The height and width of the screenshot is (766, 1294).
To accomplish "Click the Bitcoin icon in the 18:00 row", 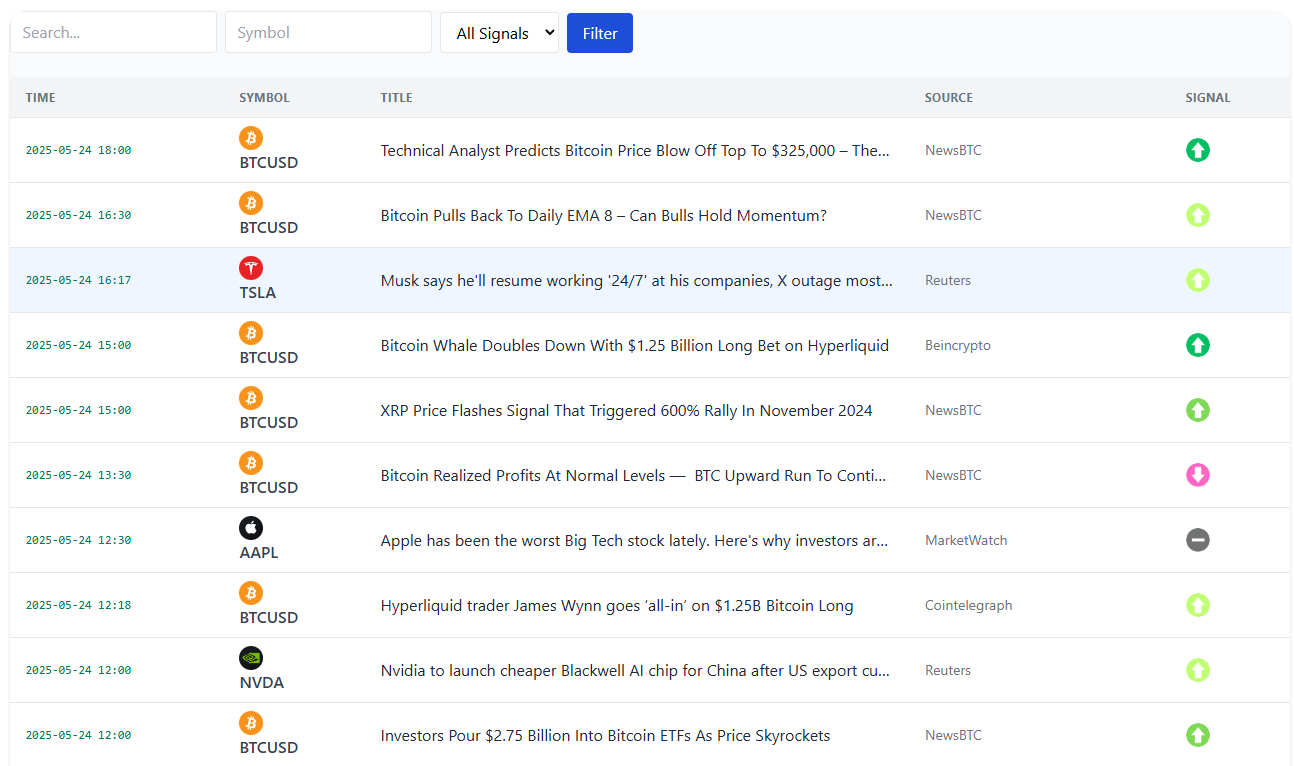I will tap(251, 138).
